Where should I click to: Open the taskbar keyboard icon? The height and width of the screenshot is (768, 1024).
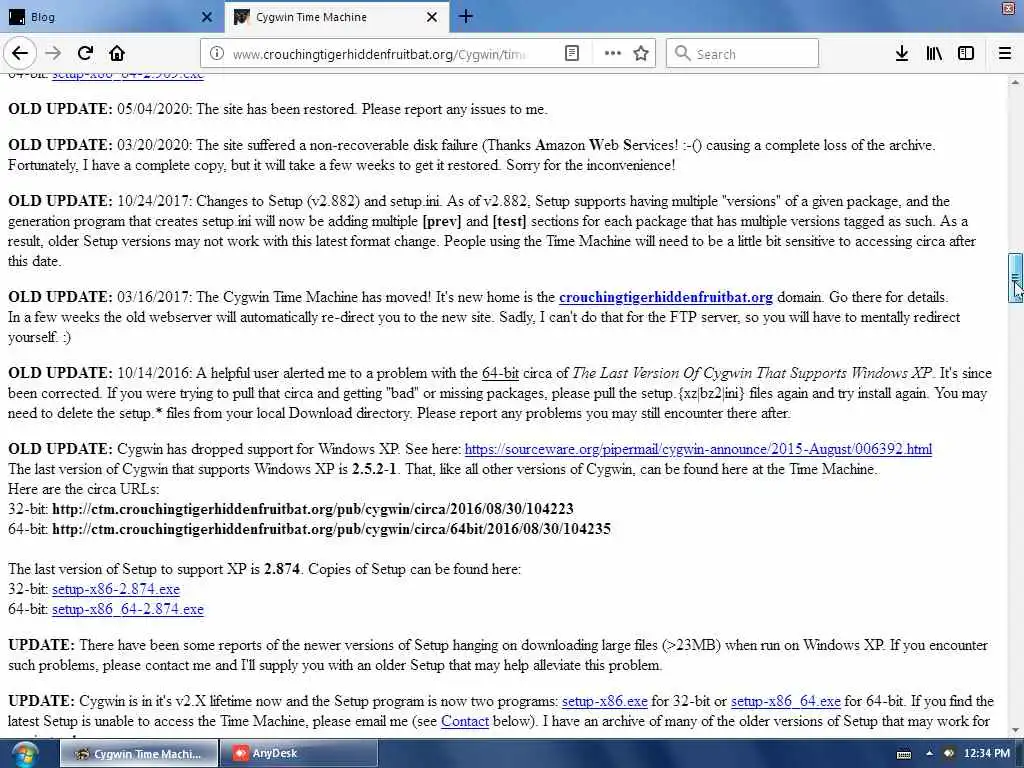click(904, 754)
